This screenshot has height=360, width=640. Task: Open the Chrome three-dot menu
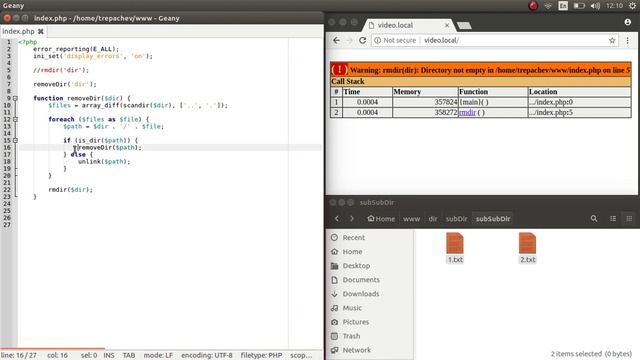(x=627, y=40)
